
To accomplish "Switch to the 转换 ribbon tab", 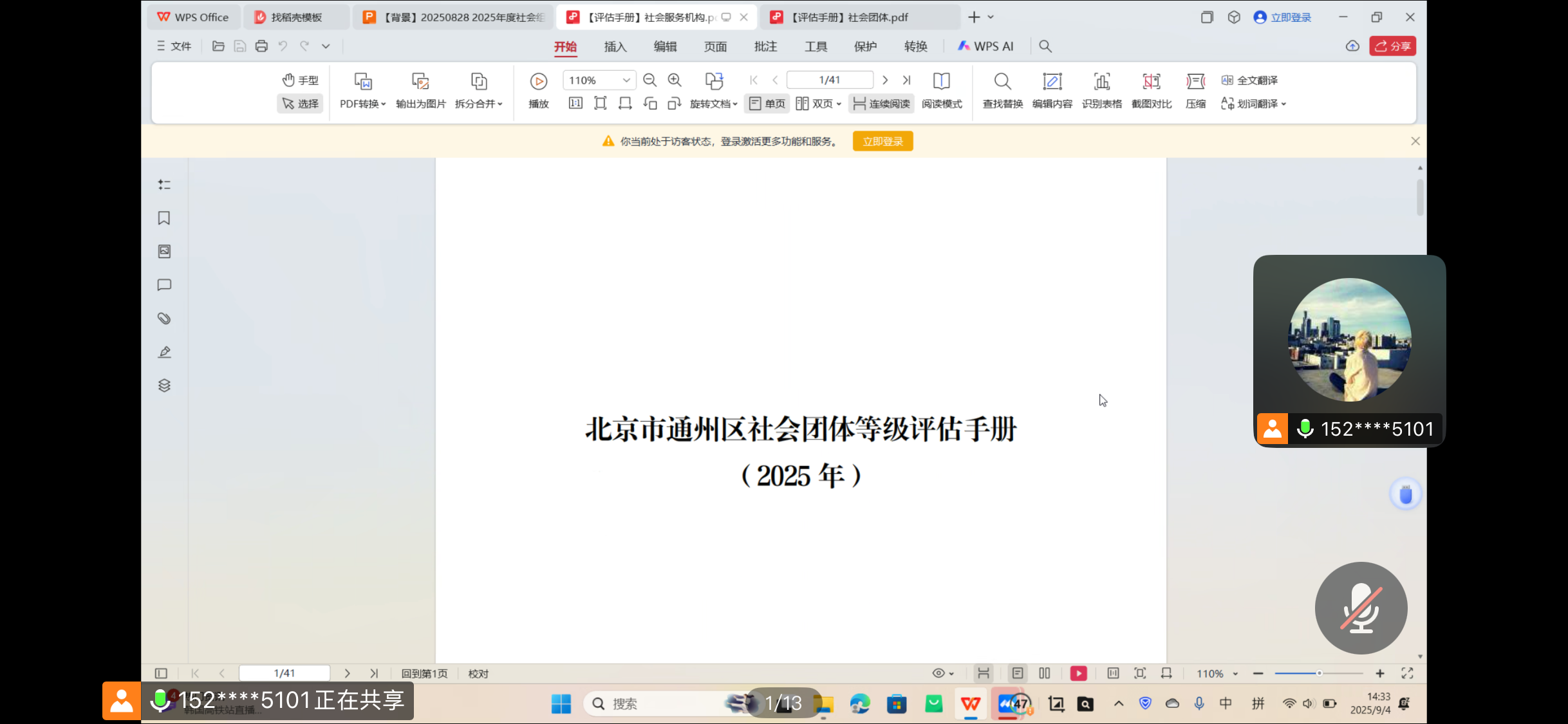I will 915,46.
